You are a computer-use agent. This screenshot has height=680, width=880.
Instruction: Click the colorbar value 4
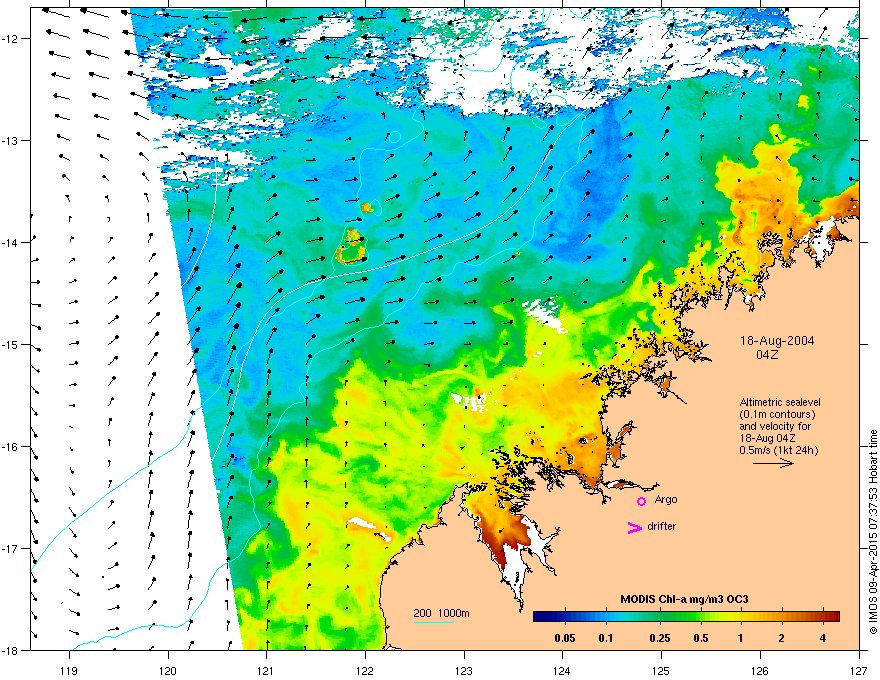coord(823,638)
